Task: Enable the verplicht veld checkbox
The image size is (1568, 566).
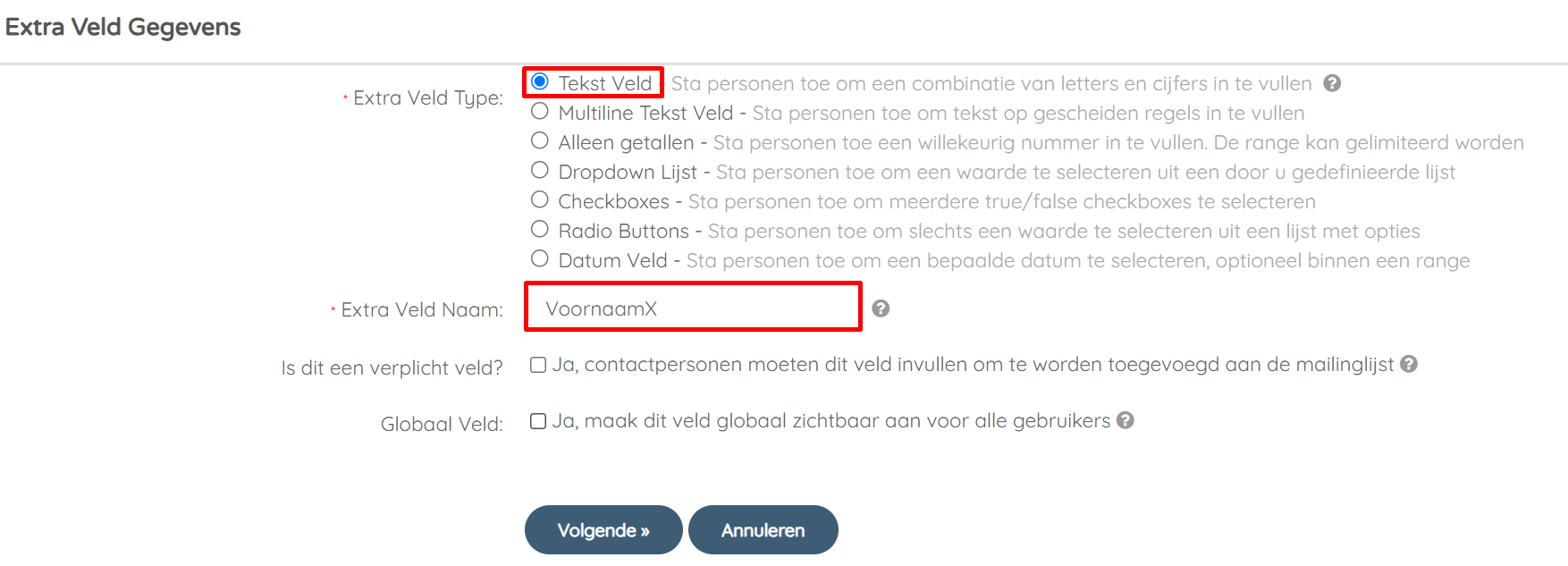Action: 538,365
